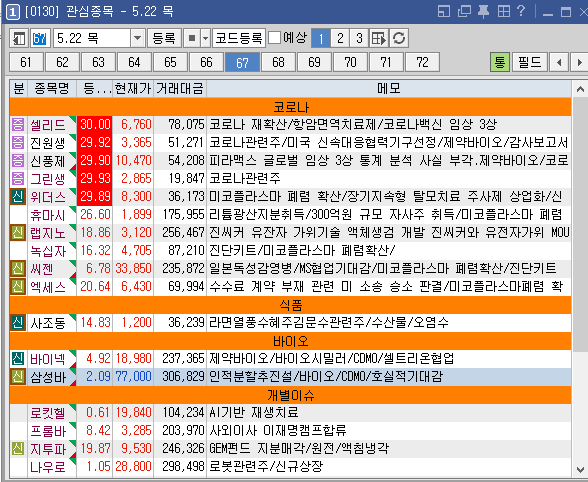Switch to group tab 64

coord(134,62)
